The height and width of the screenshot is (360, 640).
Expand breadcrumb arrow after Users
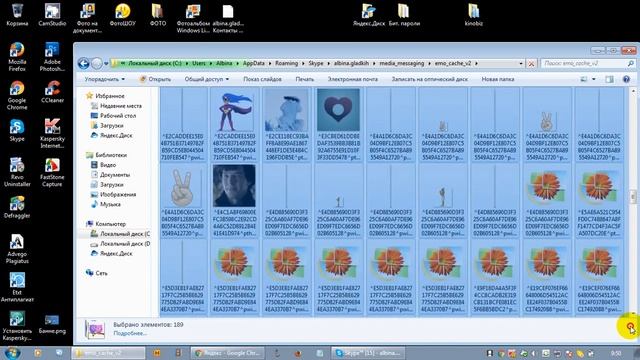[x=211, y=63]
